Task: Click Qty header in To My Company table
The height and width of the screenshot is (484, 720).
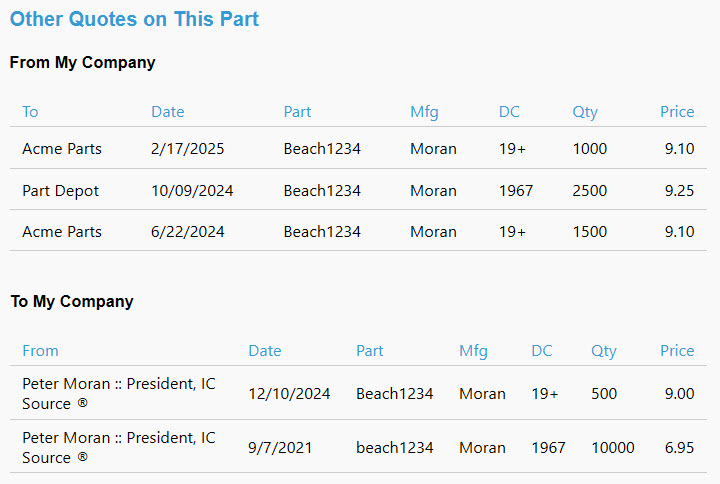Action: (604, 351)
